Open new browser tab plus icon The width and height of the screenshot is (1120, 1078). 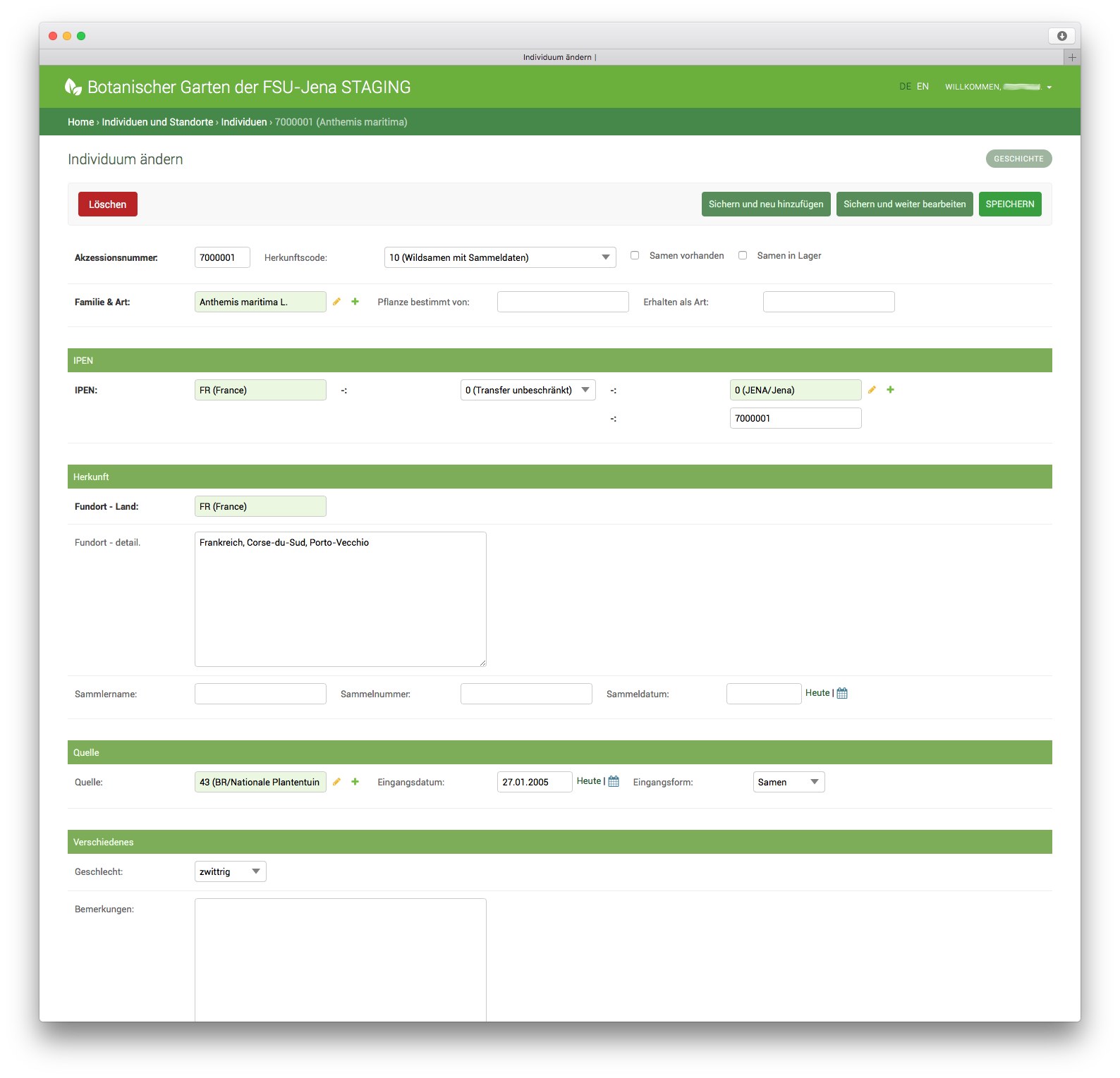coord(1072,57)
